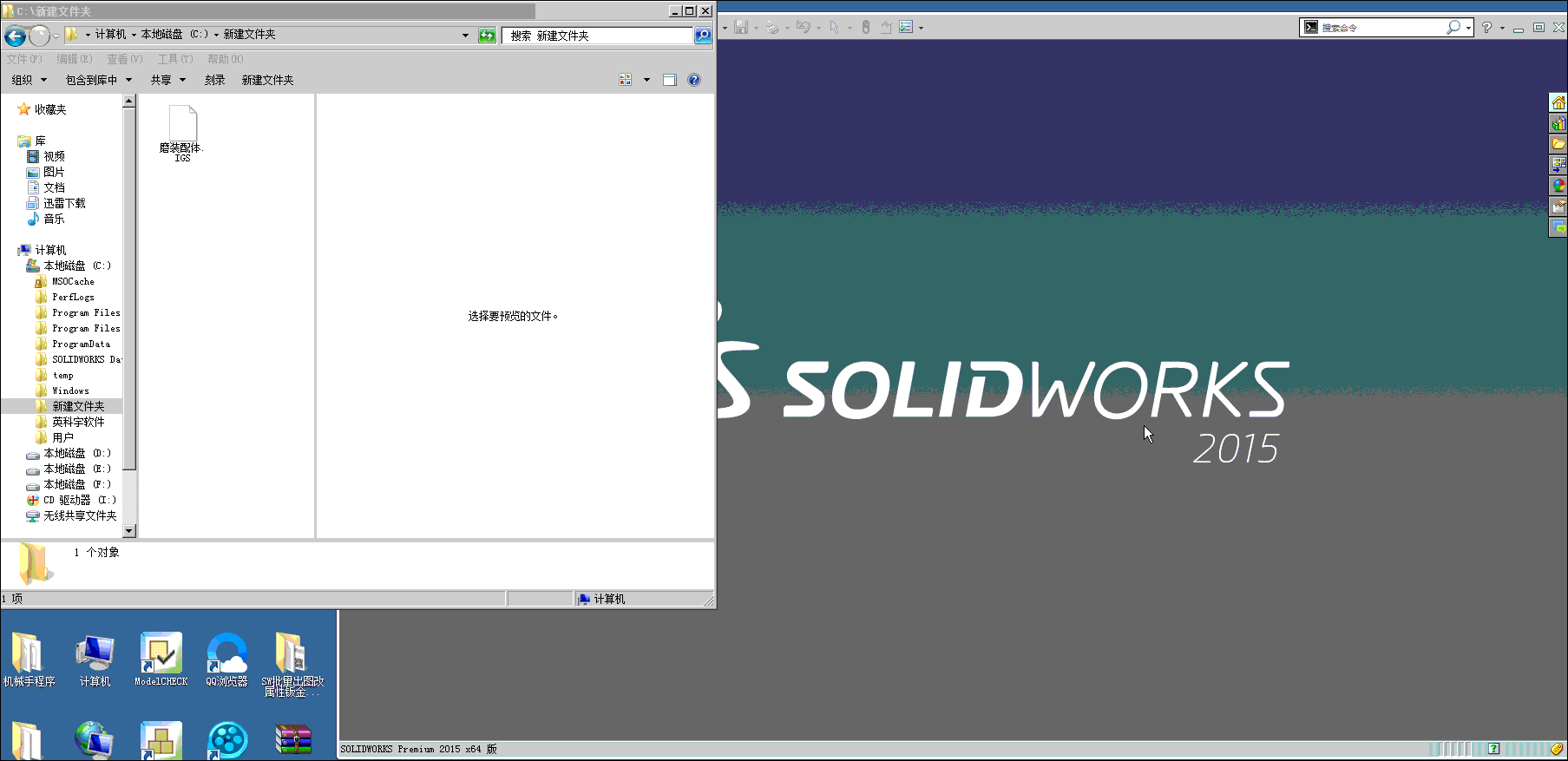Click the blue Help icon in Explorer toolbar
1568x761 pixels.
point(693,80)
